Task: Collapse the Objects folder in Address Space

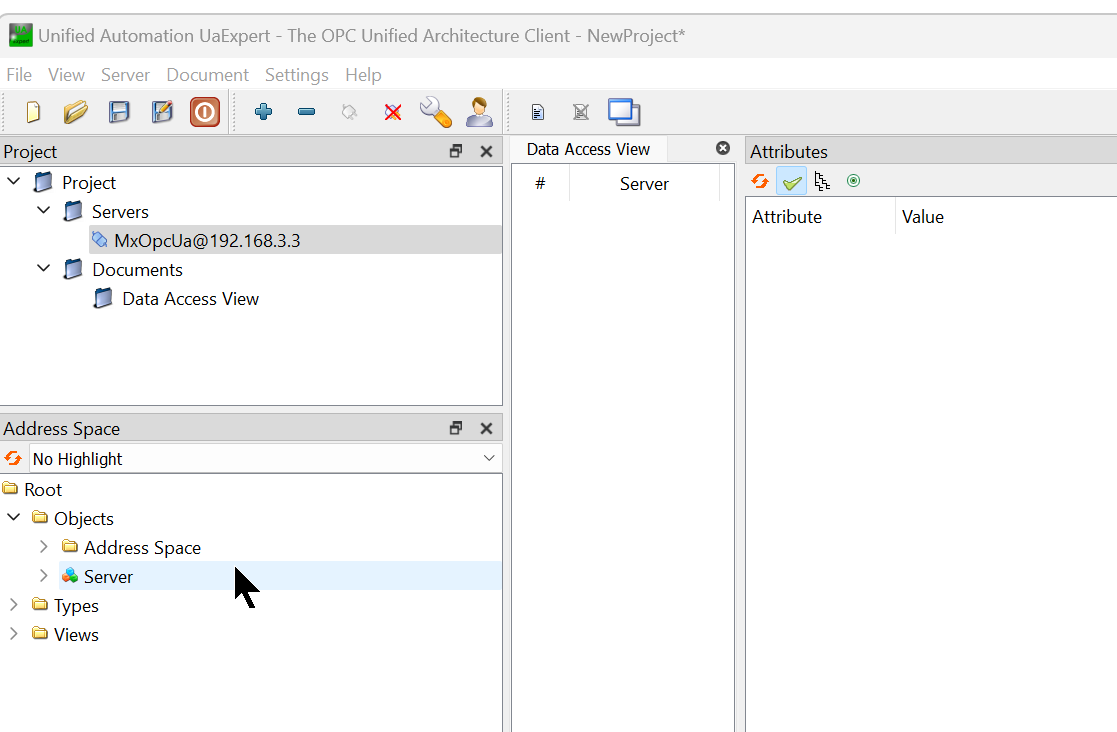Action: point(14,517)
